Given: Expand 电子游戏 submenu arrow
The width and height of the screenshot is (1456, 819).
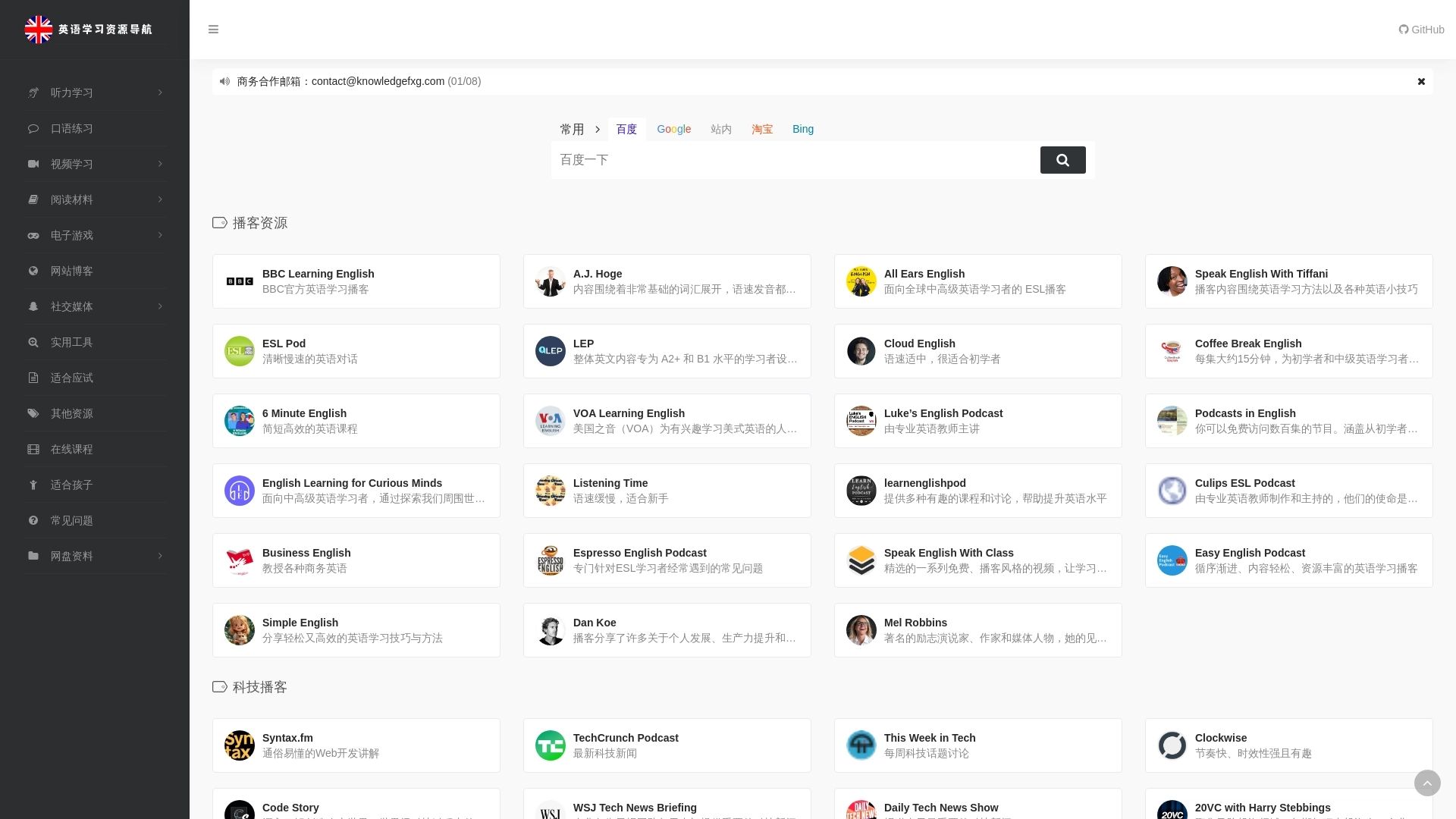Looking at the screenshot, I should pyautogui.click(x=160, y=235).
